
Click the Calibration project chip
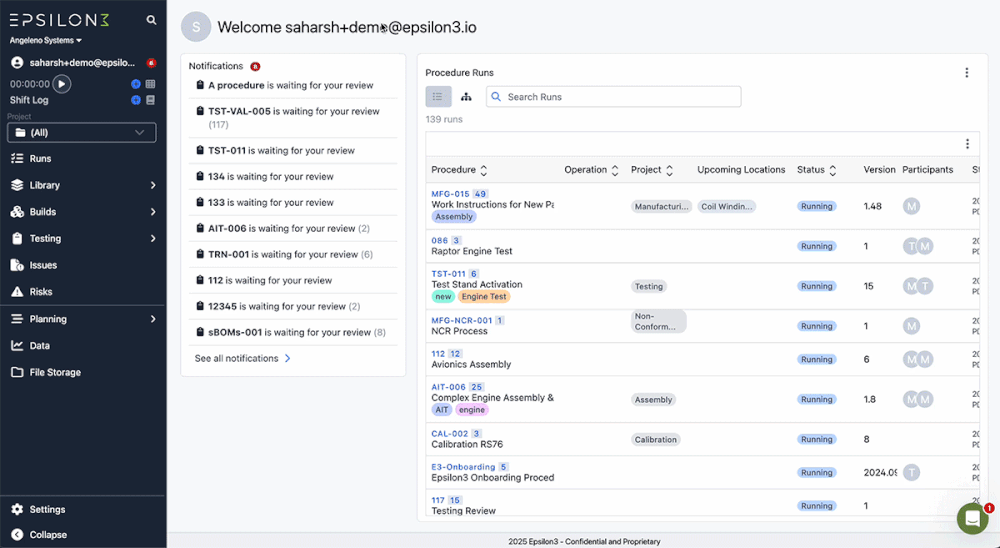click(x=656, y=440)
